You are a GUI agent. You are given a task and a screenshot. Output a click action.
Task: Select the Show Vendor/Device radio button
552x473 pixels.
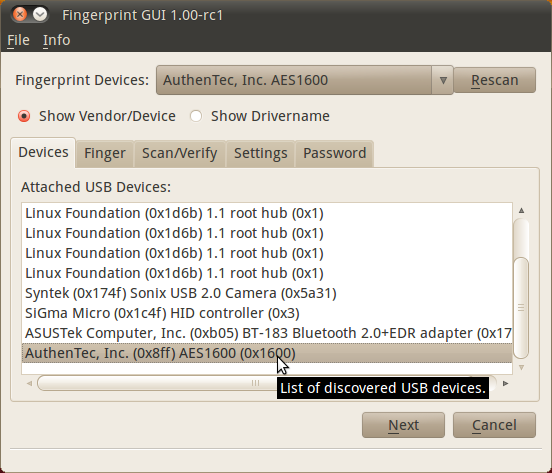pos(24,116)
